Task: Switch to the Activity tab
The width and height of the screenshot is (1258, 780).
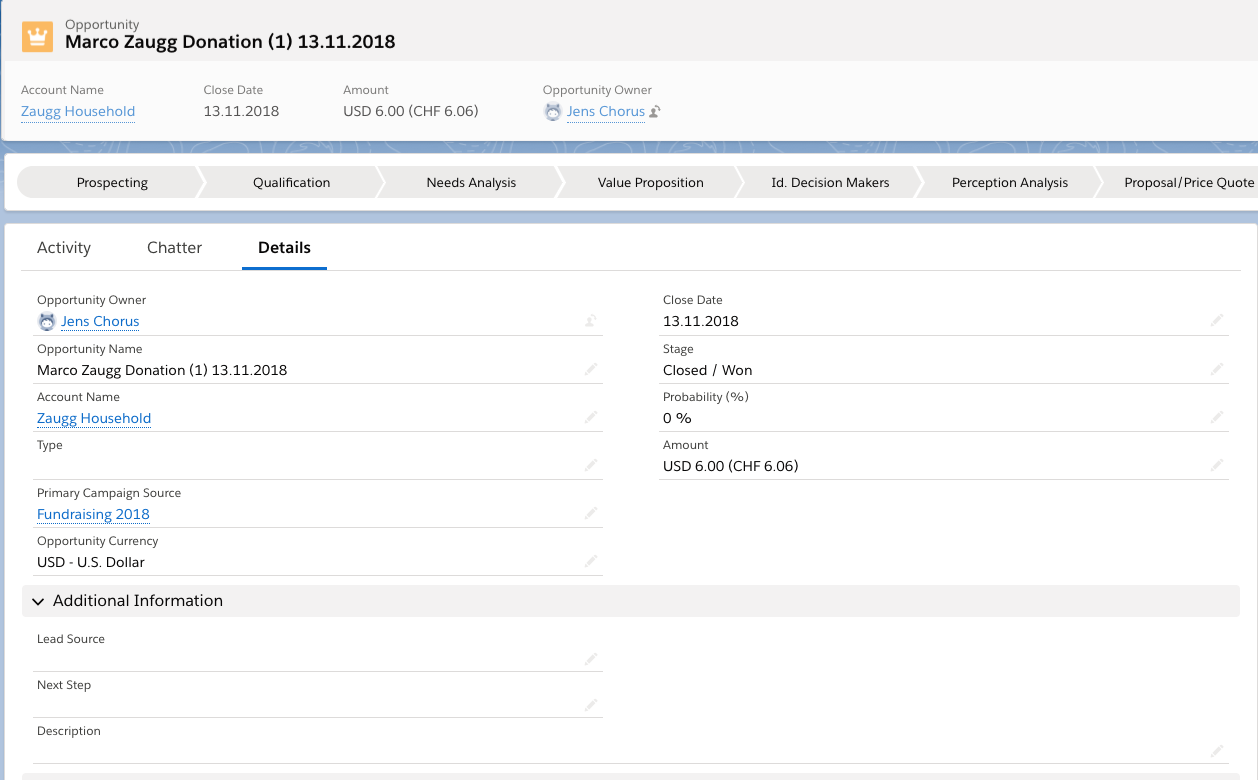Action: point(64,248)
